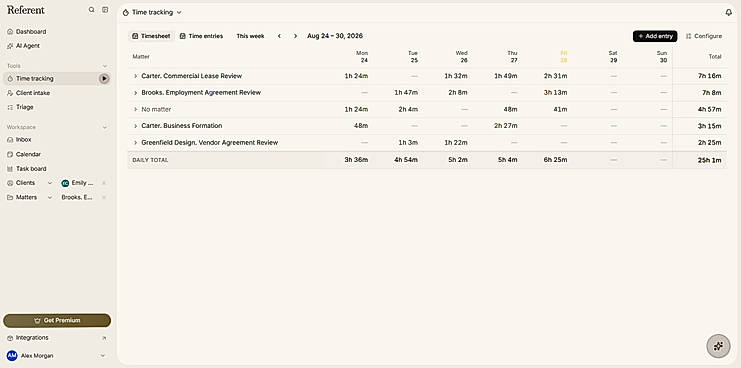Open the Task board
The height and width of the screenshot is (368, 741).
click(31, 169)
